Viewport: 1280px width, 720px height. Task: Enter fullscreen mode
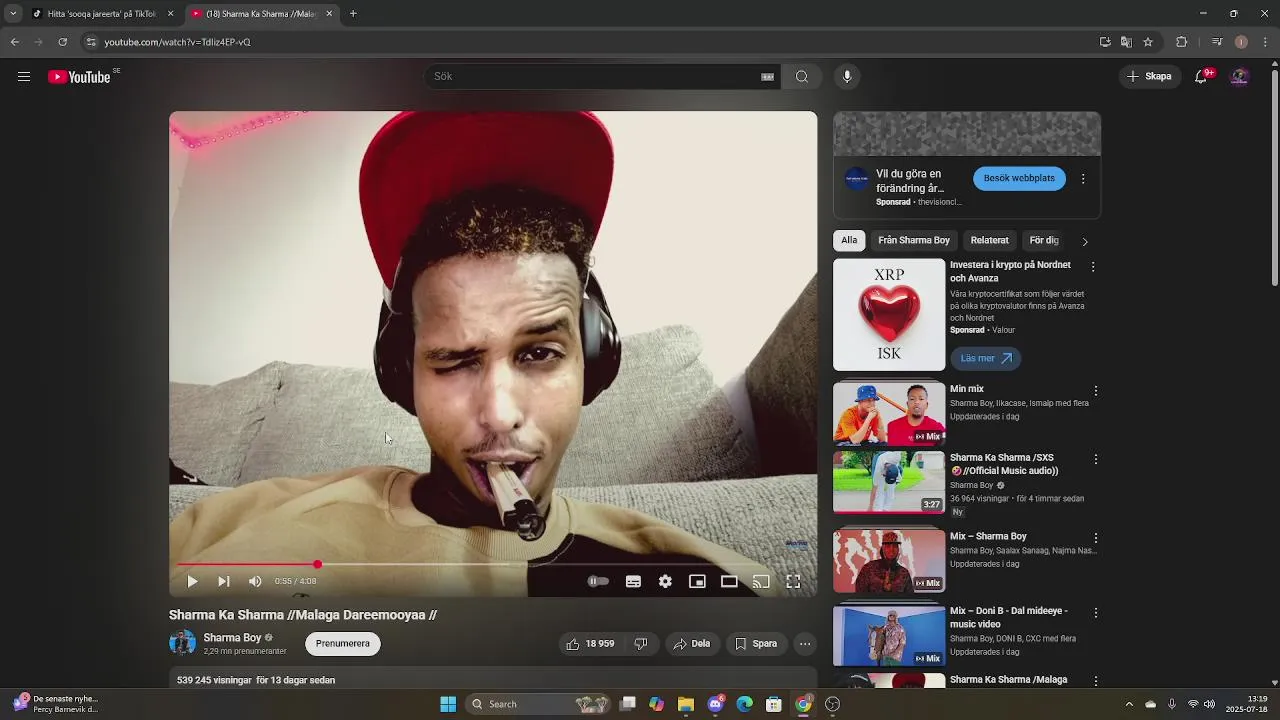[793, 581]
